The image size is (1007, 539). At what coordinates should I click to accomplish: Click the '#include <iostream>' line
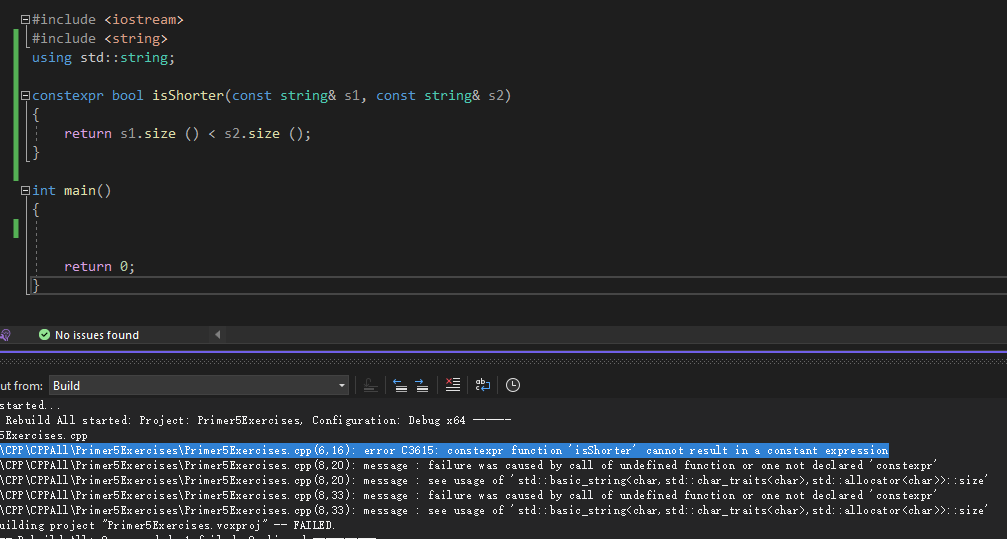(x=108, y=20)
